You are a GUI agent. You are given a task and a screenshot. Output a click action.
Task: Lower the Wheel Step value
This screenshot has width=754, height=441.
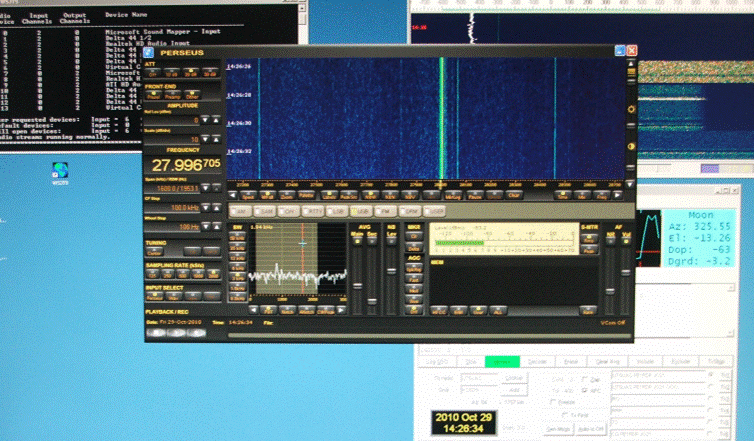click(x=206, y=226)
